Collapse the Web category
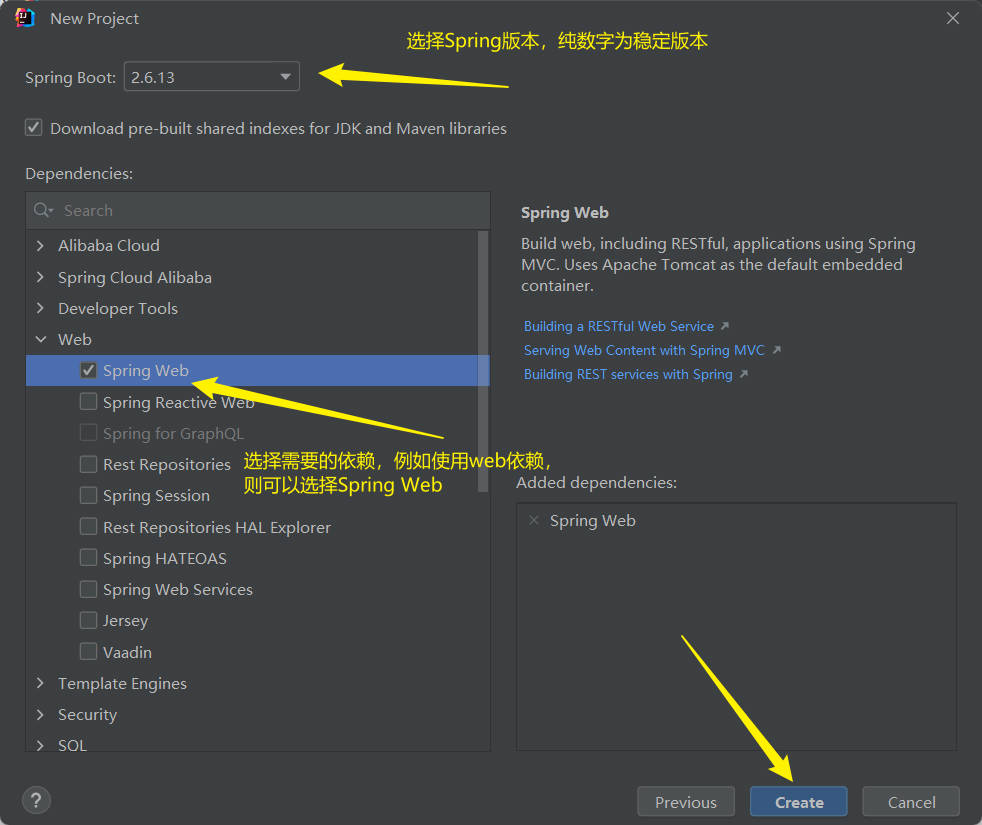This screenshot has width=982, height=825. pyautogui.click(x=41, y=339)
